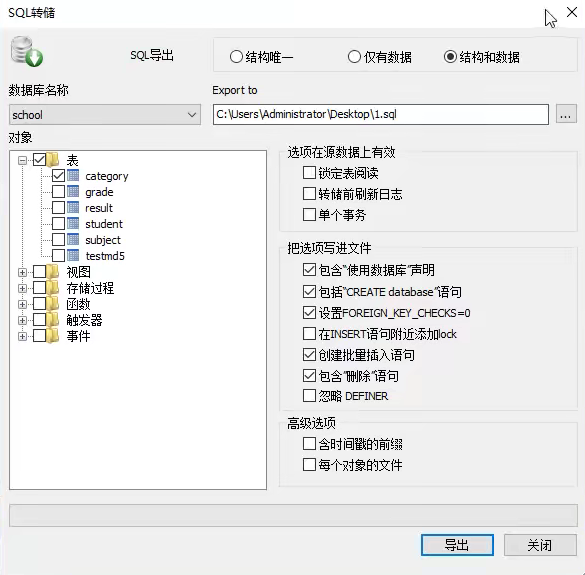The height and width of the screenshot is (575, 585).
Task: Select the 结构唯一 radio button
Action: click(236, 57)
